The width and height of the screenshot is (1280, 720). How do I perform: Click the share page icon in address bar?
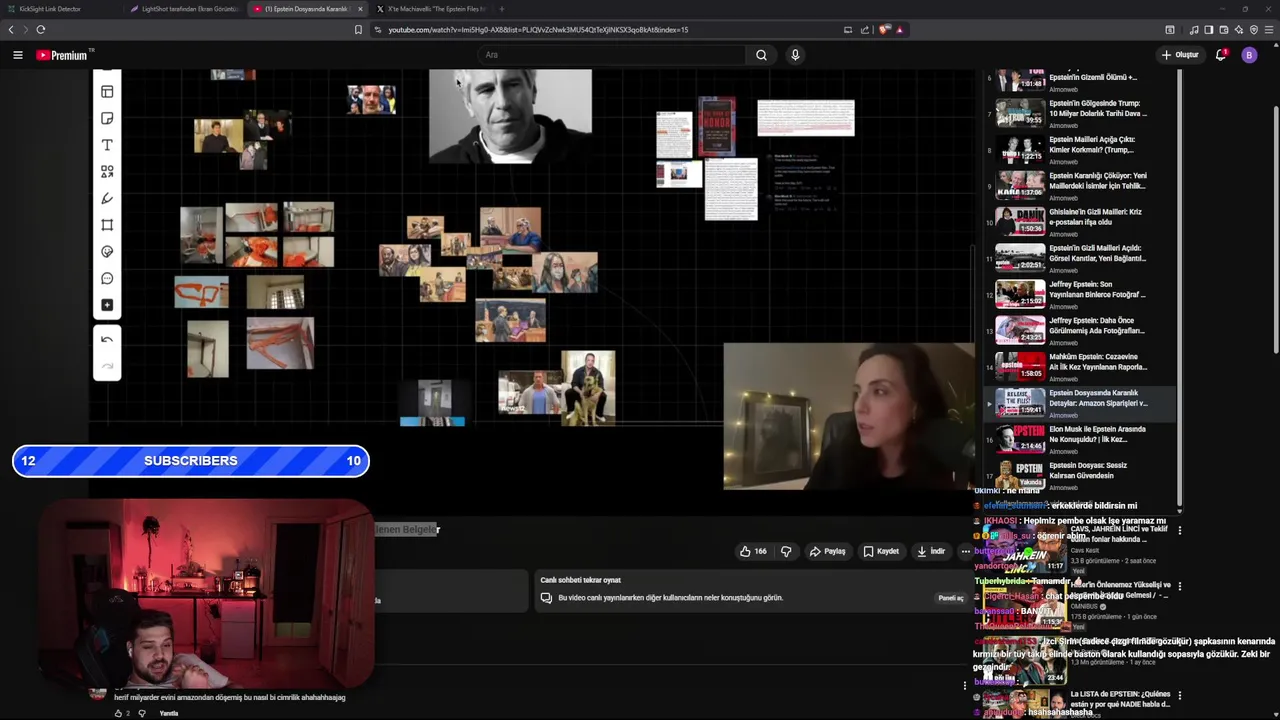tap(864, 30)
